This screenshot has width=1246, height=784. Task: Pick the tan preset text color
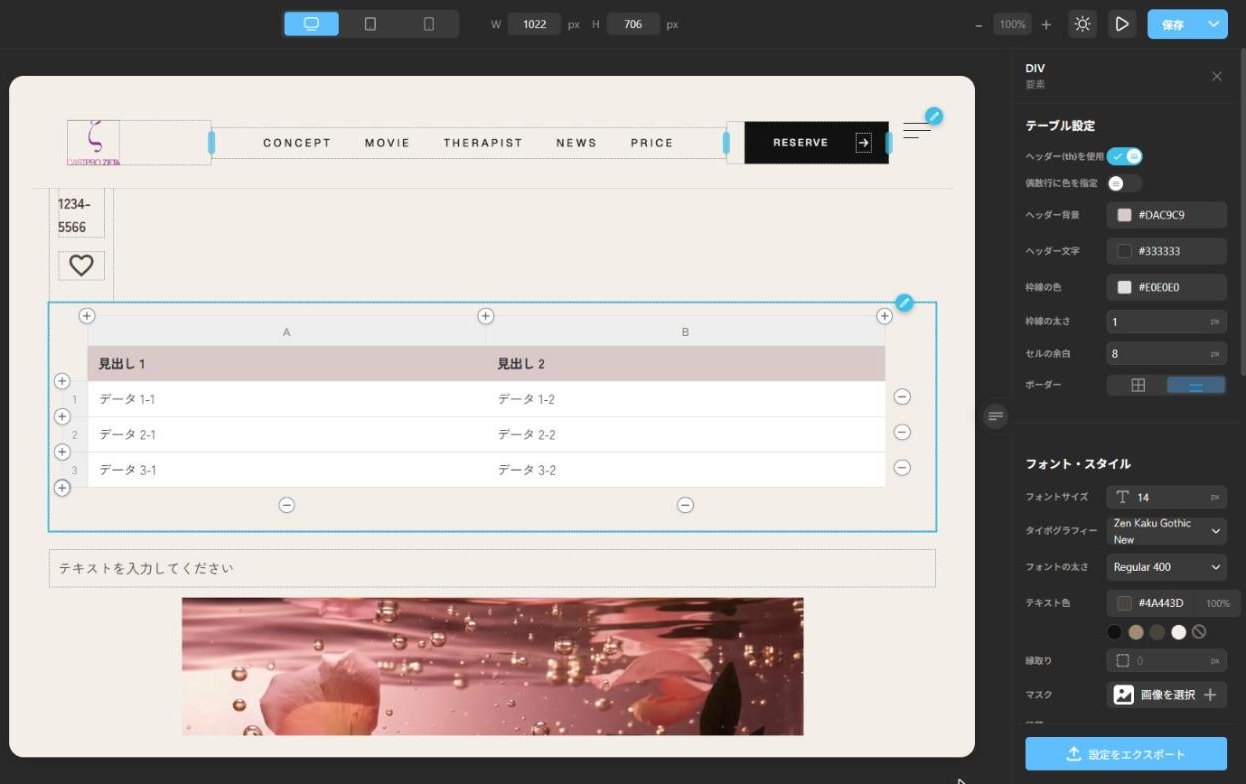1136,632
